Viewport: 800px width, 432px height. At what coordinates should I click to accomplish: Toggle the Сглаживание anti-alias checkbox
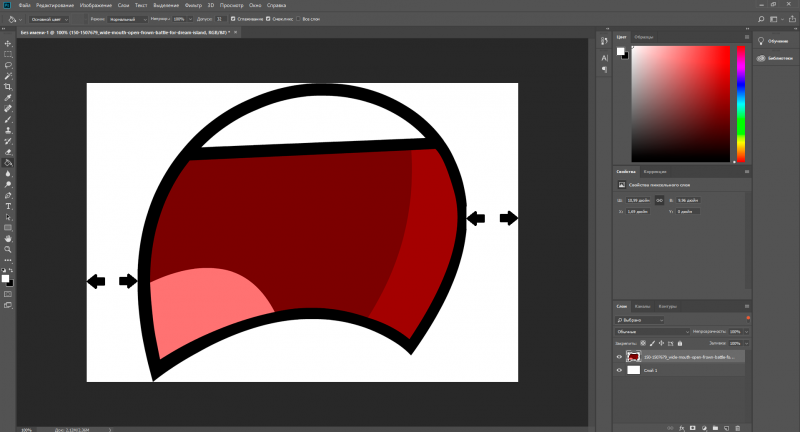(x=233, y=18)
